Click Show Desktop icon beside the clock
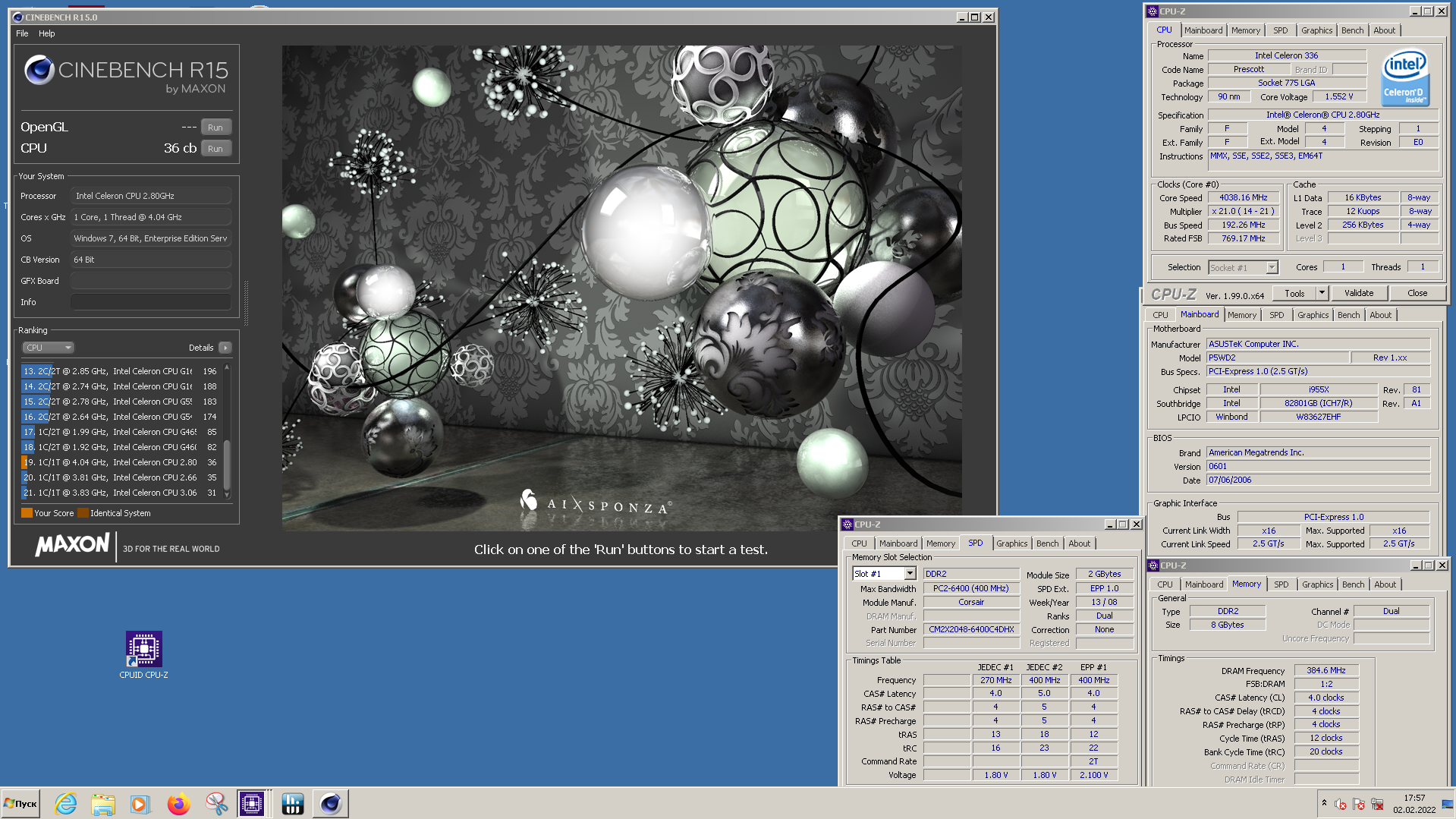1456x819 pixels. tap(1448, 804)
